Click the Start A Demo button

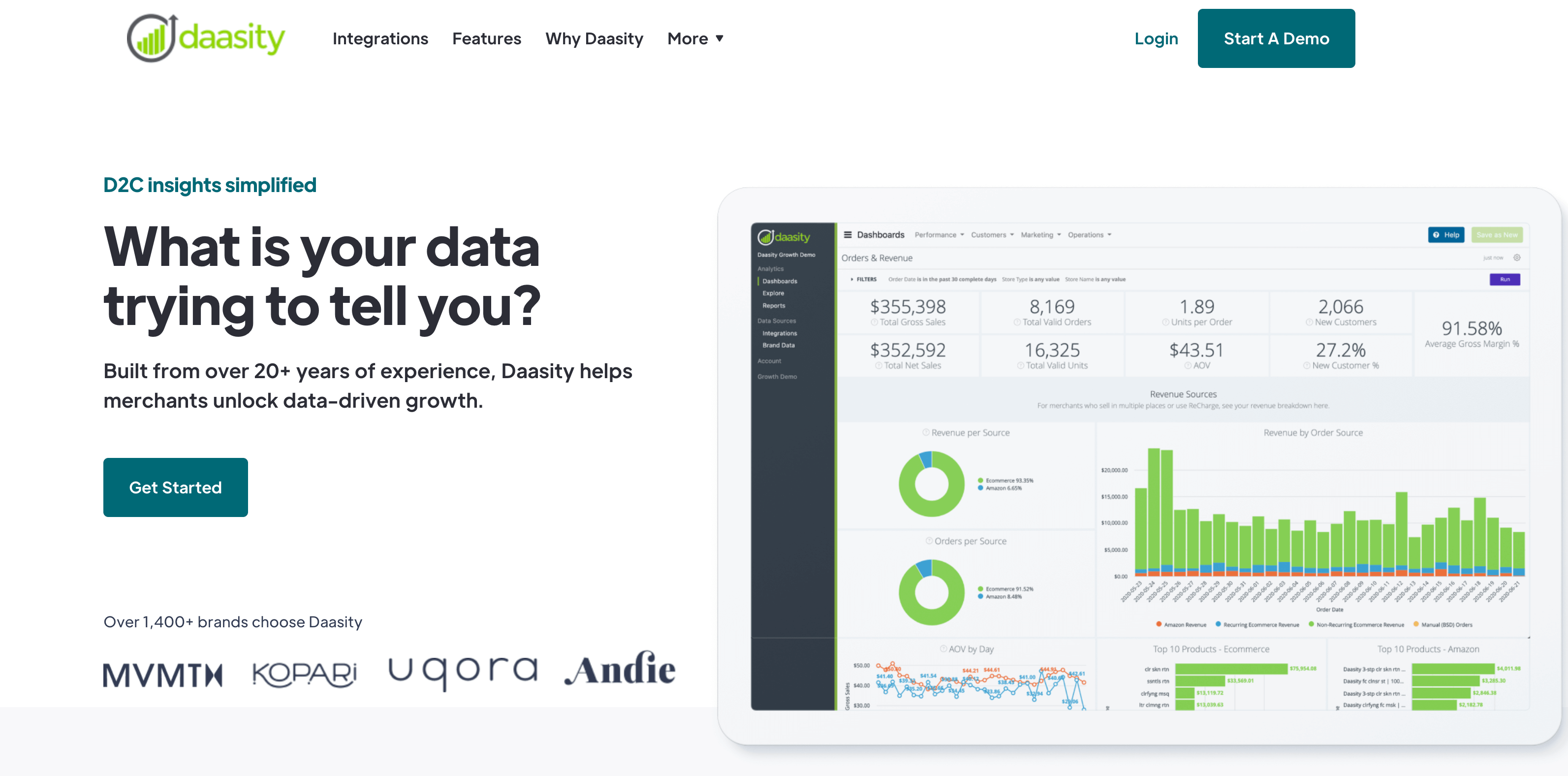click(1276, 38)
